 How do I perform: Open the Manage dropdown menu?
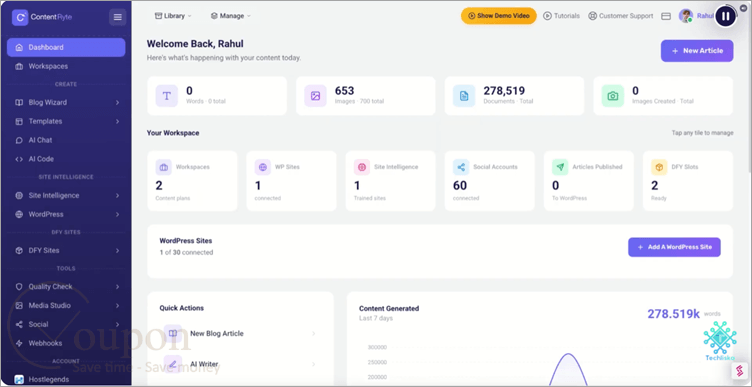pos(230,16)
